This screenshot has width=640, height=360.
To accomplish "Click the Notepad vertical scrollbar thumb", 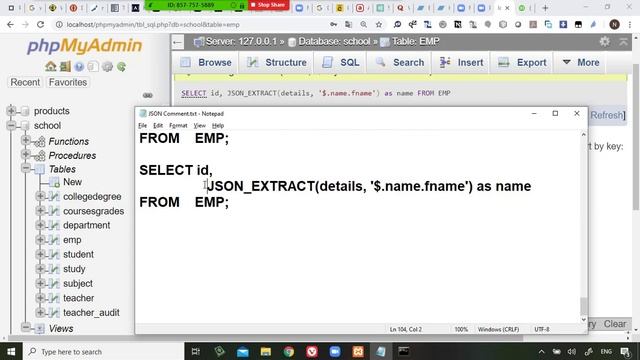I will pos(584,306).
